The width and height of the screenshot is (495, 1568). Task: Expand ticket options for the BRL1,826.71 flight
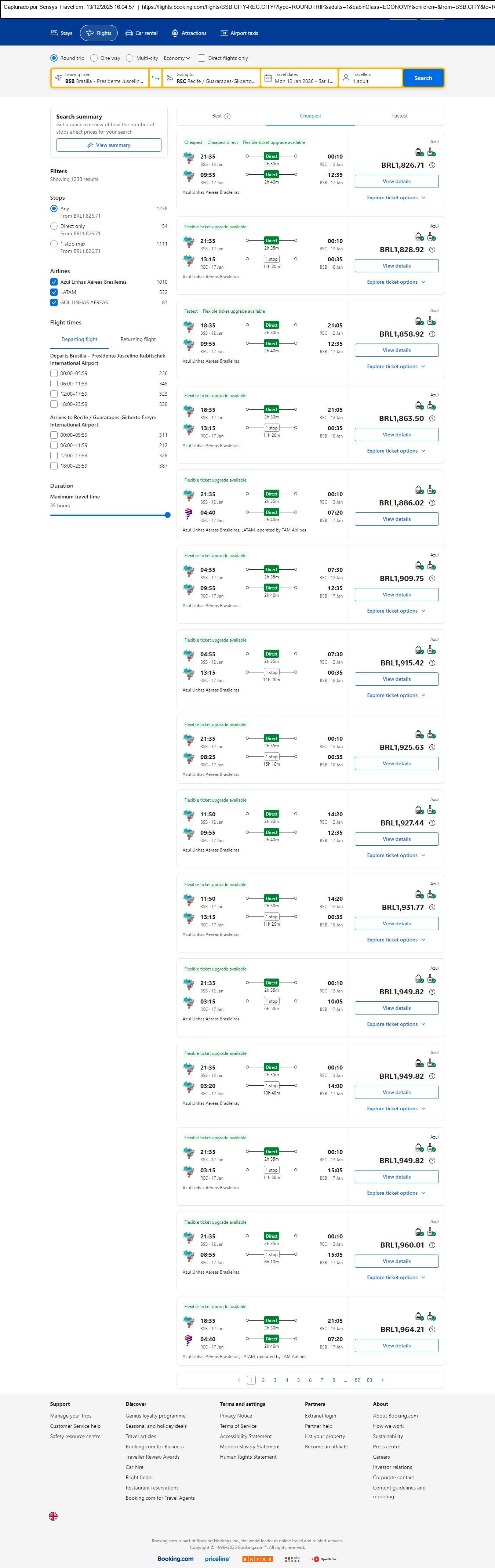[x=396, y=198]
